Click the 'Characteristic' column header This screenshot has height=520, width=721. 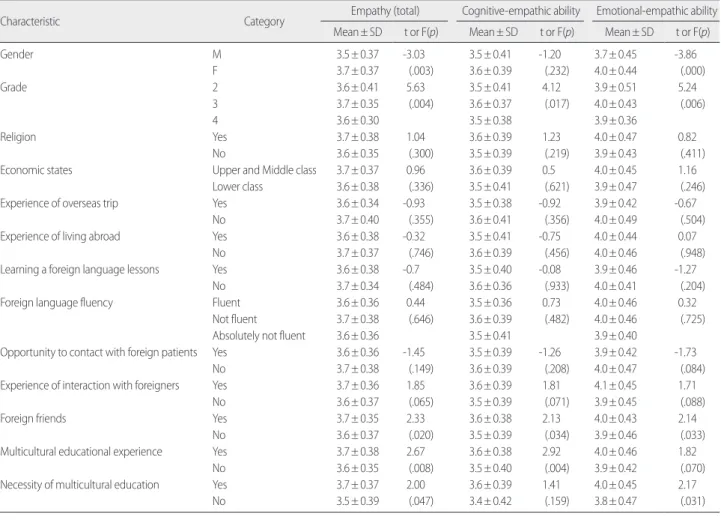[30, 22]
